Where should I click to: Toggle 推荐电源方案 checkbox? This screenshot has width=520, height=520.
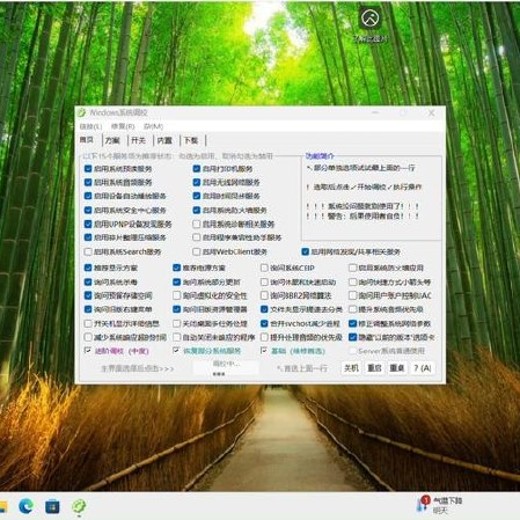(x=176, y=268)
